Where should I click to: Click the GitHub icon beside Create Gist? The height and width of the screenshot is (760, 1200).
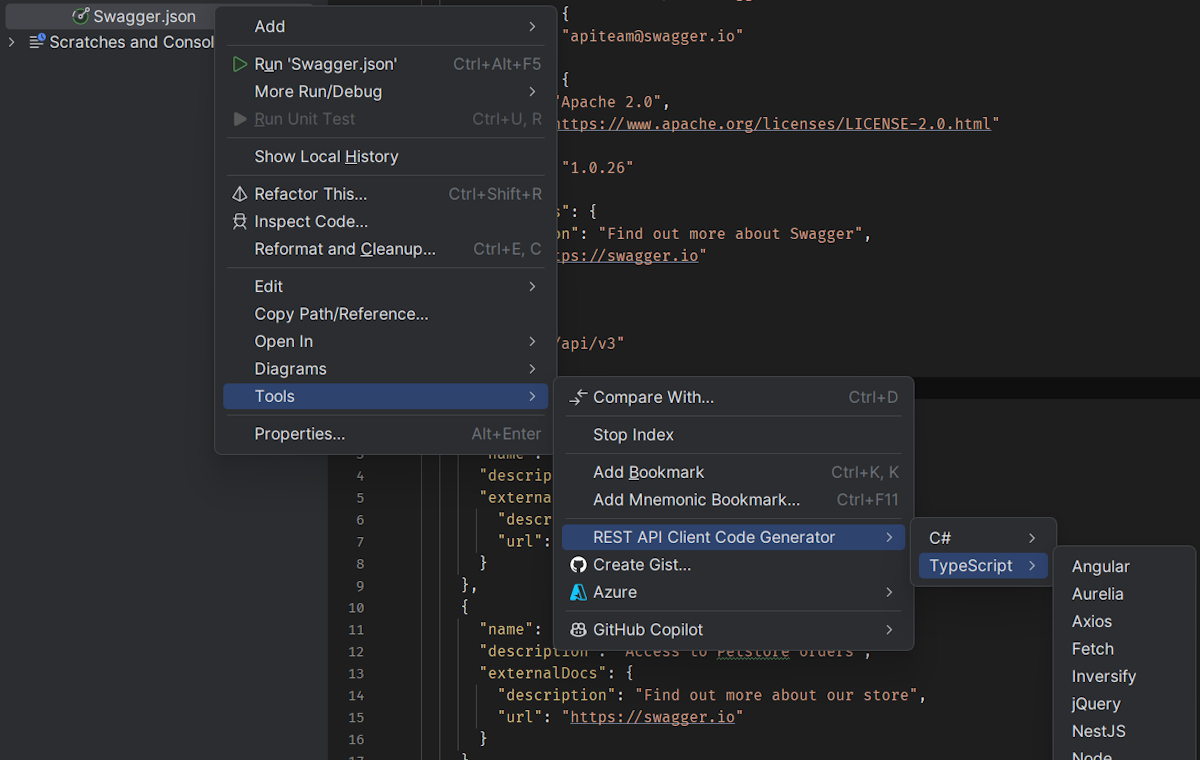click(578, 565)
